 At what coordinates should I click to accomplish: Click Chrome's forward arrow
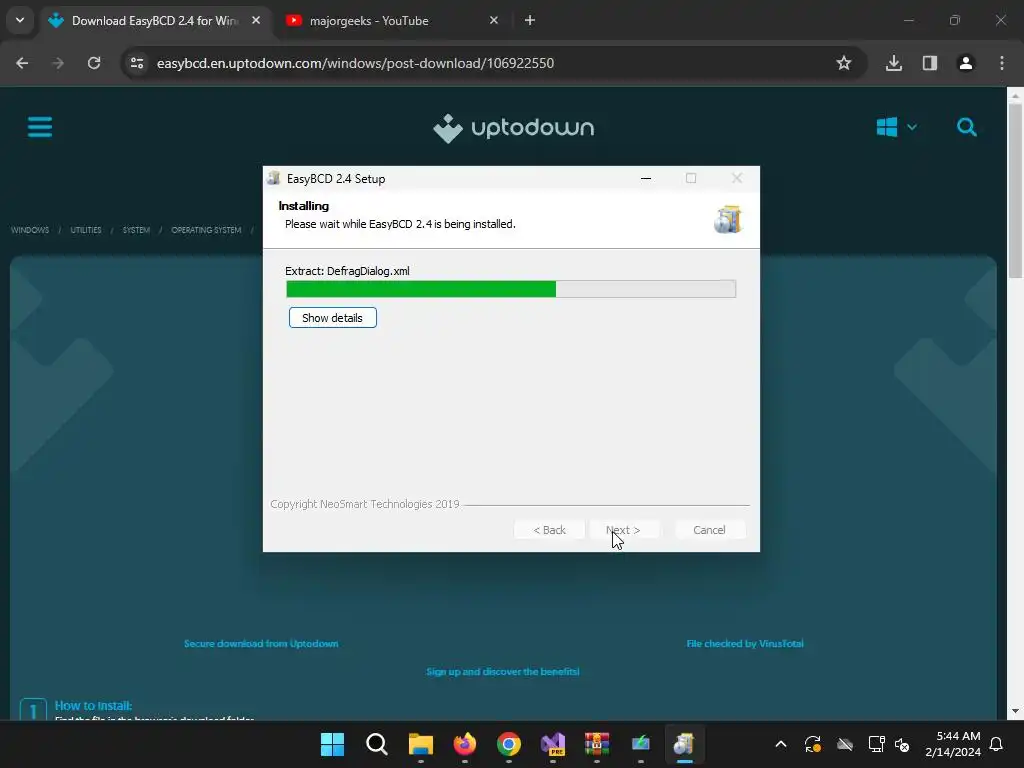[x=58, y=63]
